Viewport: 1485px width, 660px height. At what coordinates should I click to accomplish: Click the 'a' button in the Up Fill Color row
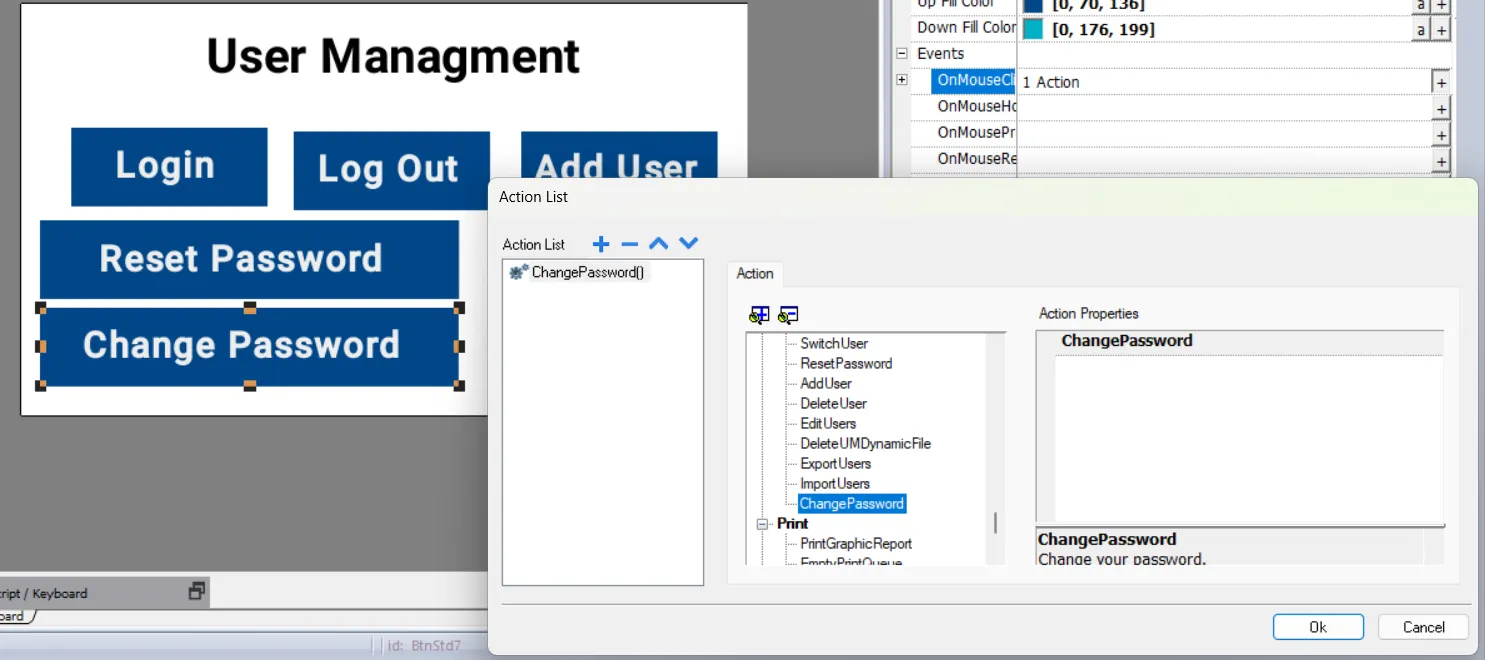pos(1420,5)
